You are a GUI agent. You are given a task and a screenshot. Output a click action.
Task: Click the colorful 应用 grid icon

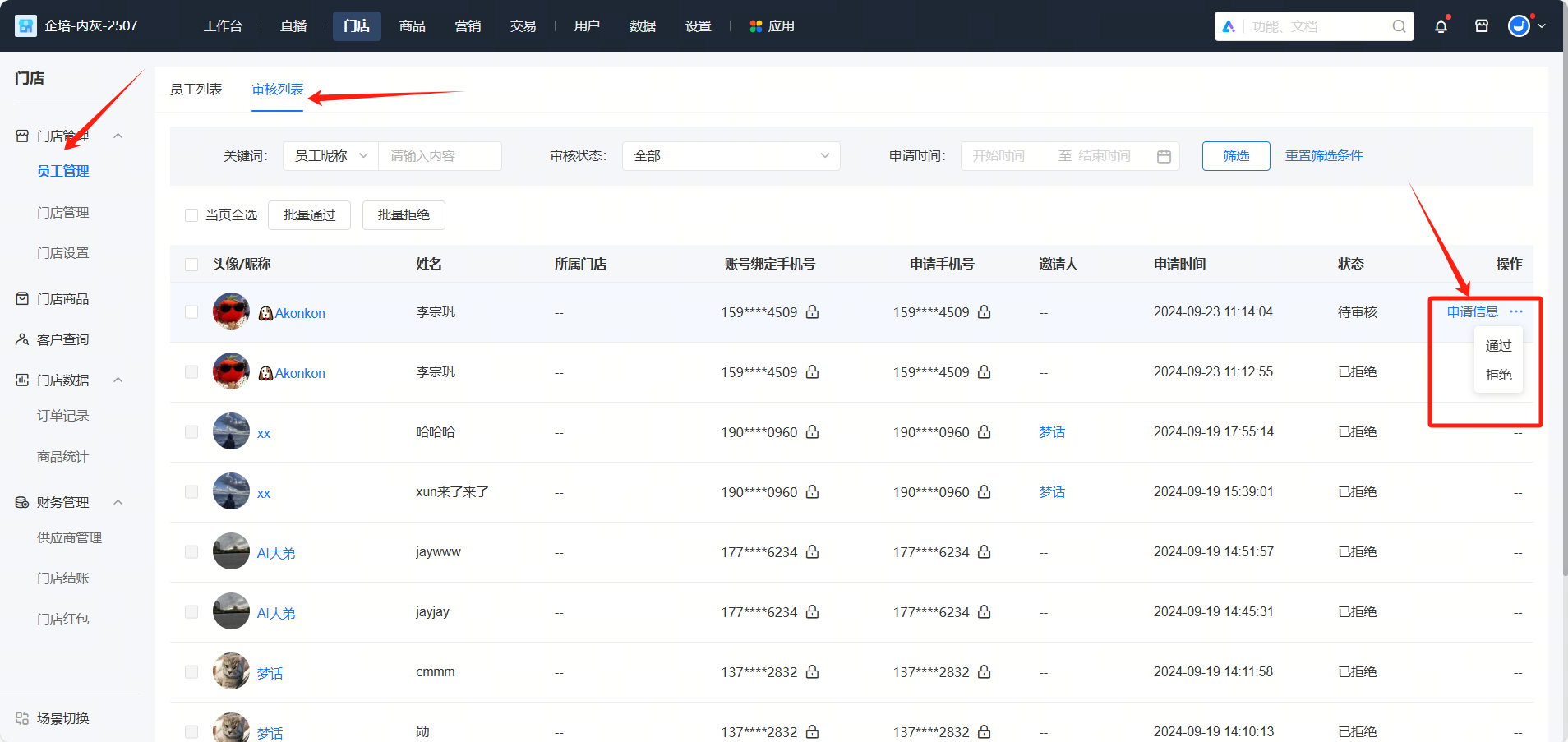click(756, 26)
